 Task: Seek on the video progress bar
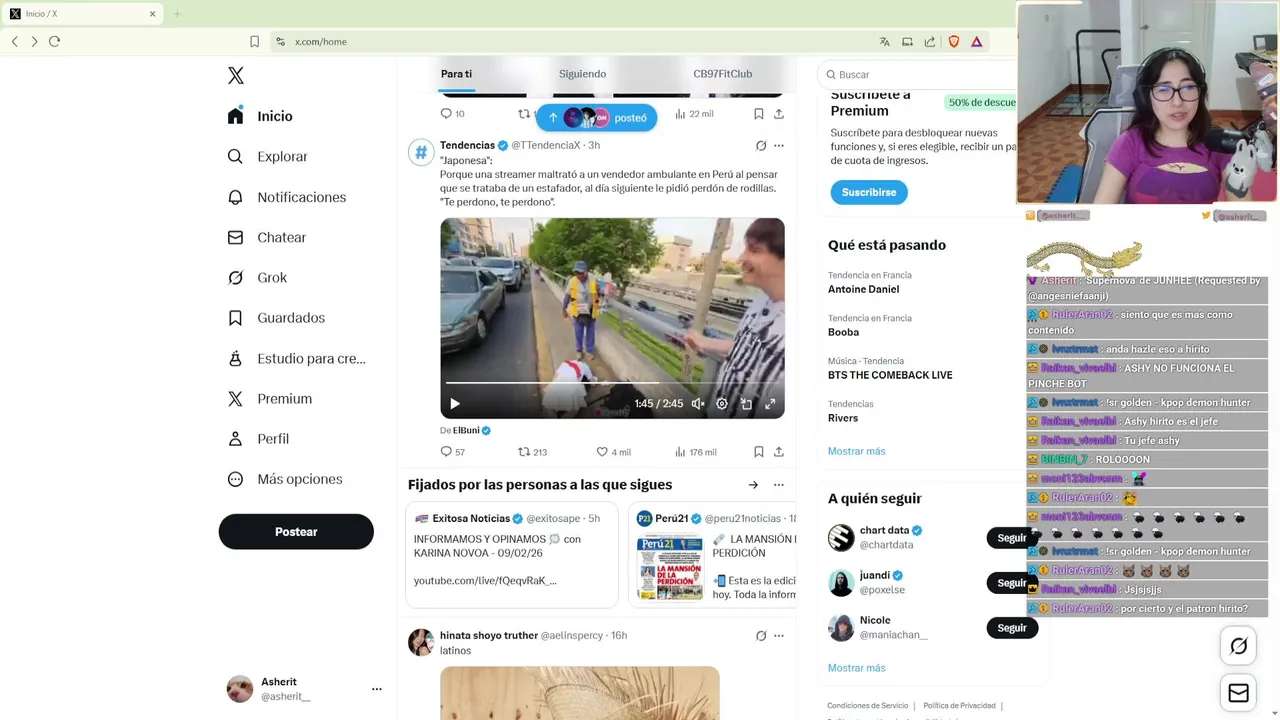point(612,383)
